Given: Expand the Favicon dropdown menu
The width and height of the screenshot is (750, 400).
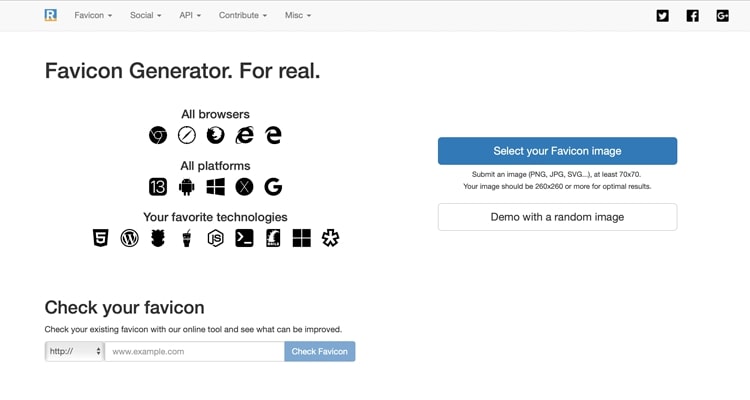Looking at the screenshot, I should 93,15.
